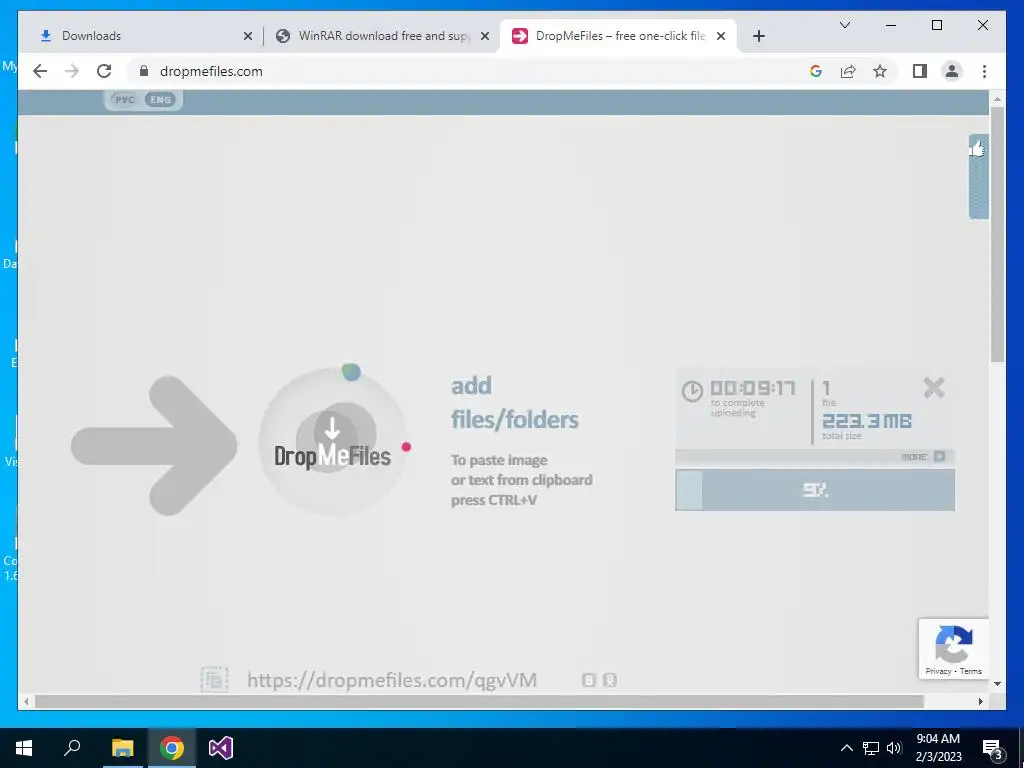Screen dimensions: 1024x768
Task: Go back to the previous page
Action: point(40,71)
